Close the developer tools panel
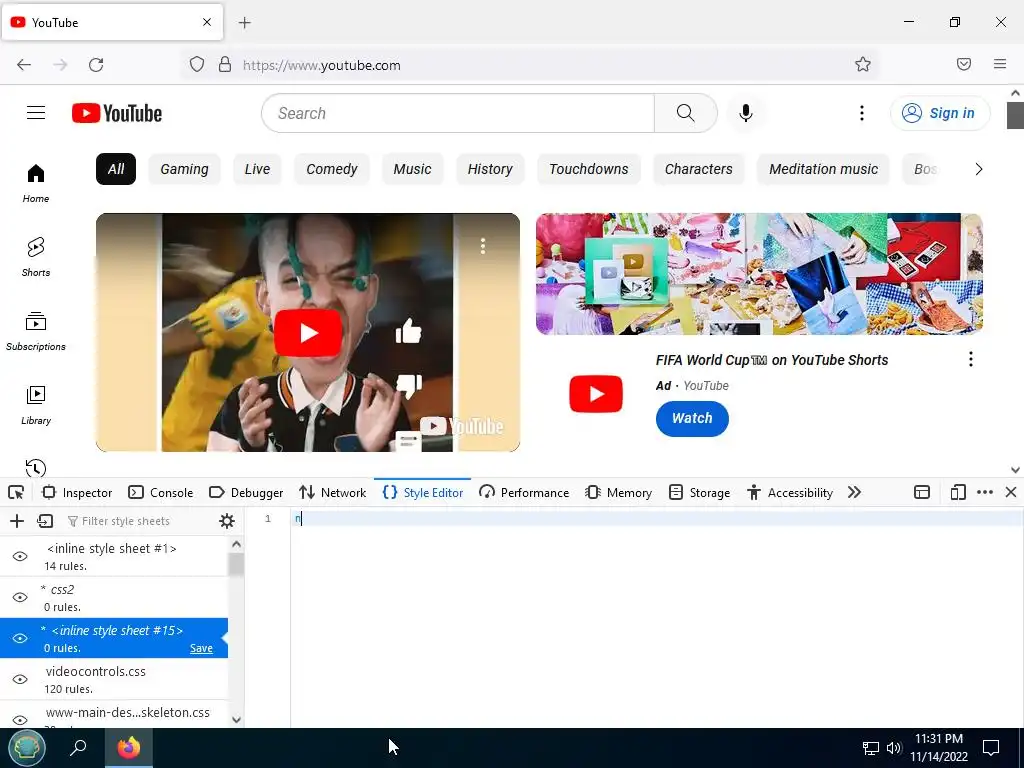This screenshot has height=768, width=1024. (1011, 492)
